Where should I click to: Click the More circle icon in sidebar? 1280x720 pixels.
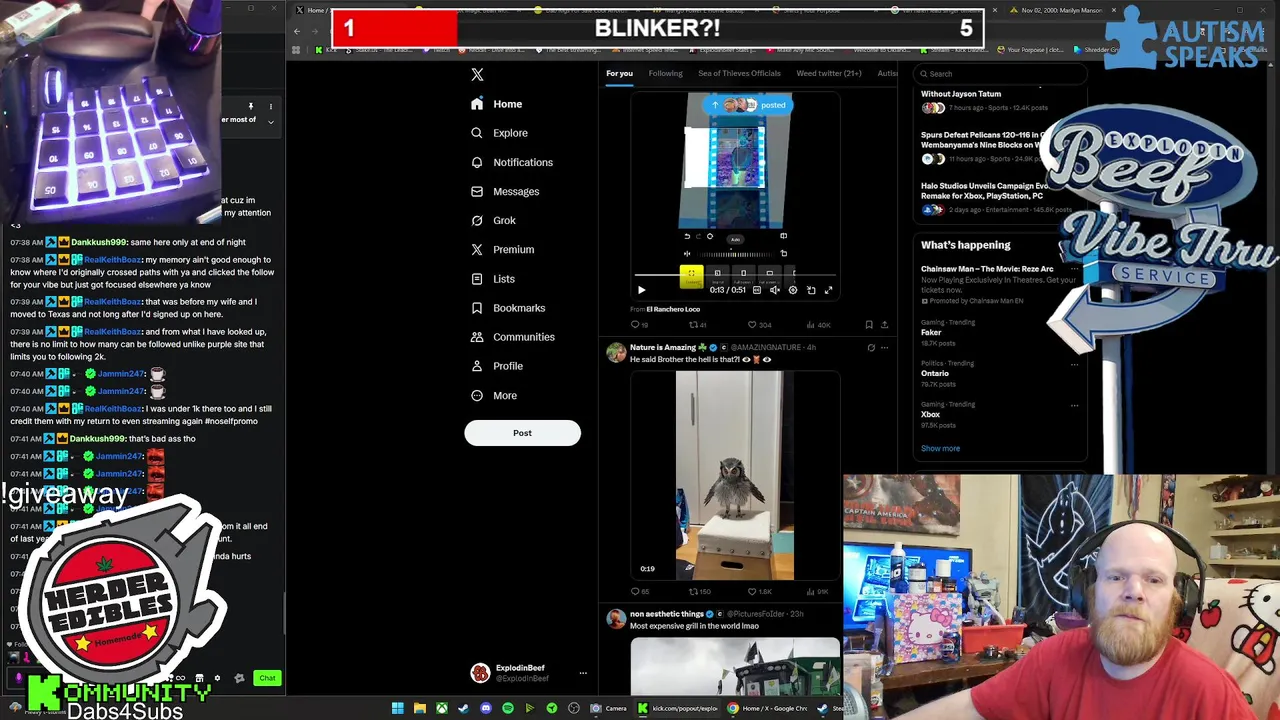(x=477, y=395)
